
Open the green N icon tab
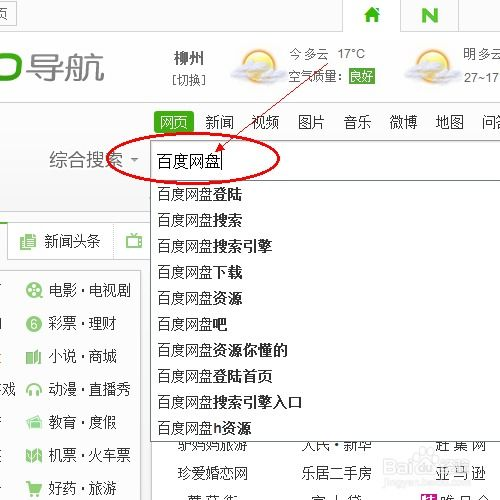pyautogui.click(x=429, y=15)
